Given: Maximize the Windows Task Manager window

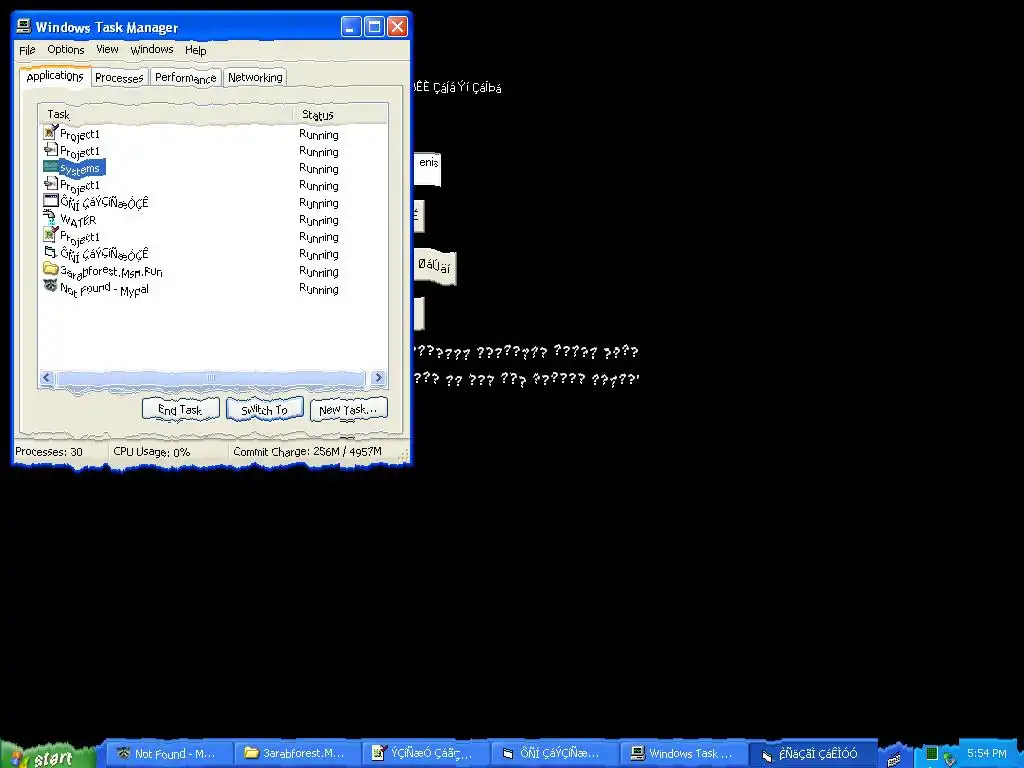Looking at the screenshot, I should tap(374, 27).
